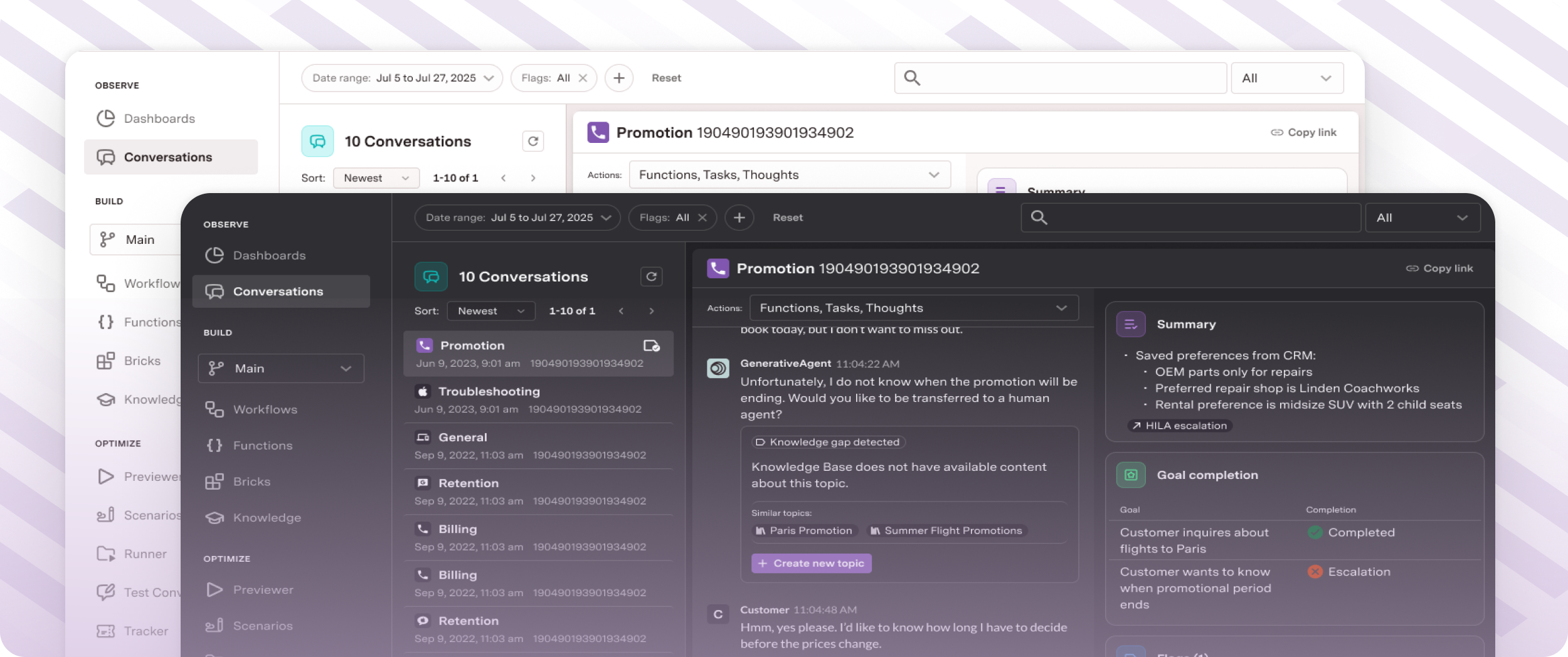Remove the Flags: All filter in dark window
The height and width of the screenshot is (657, 1568).
(x=702, y=218)
